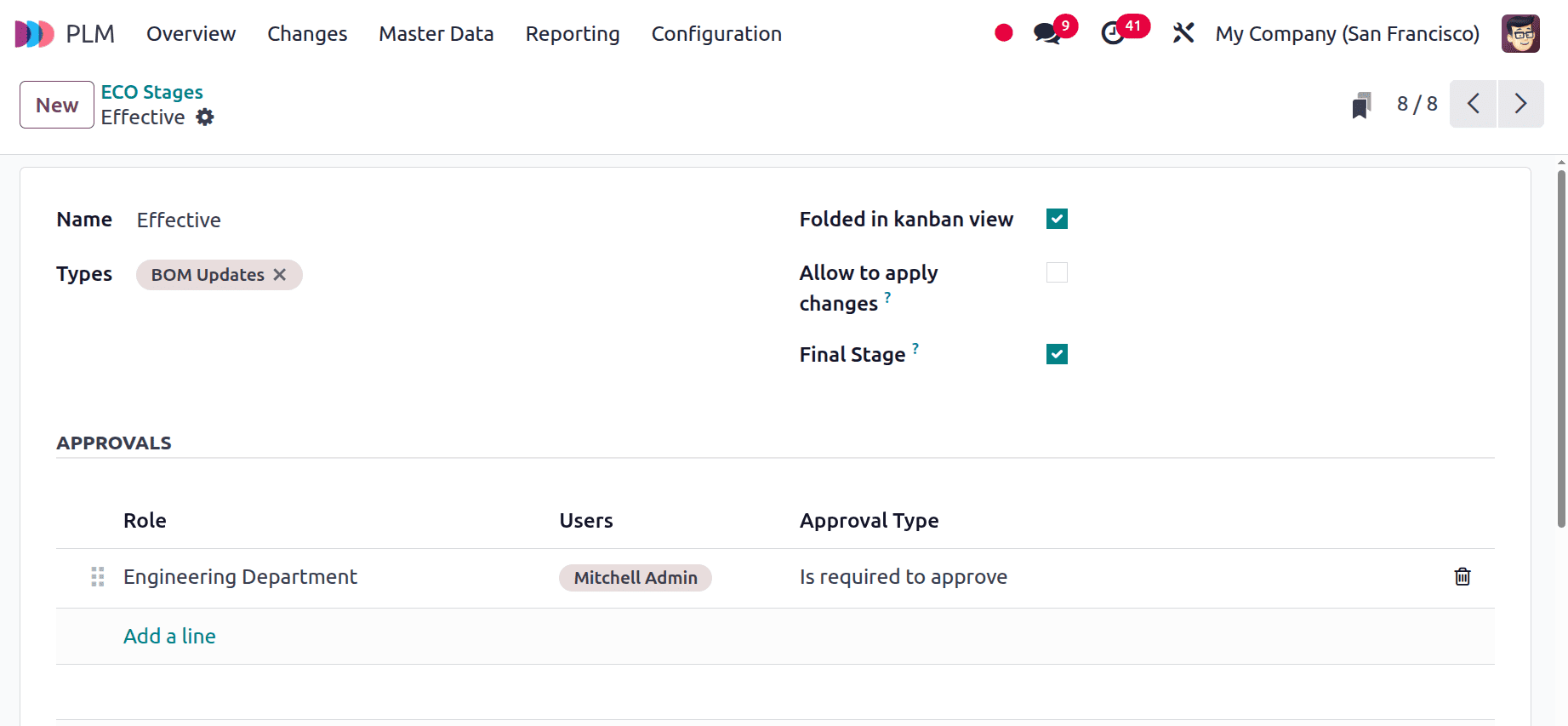
Task: Switch company via My Company (San Francisco)
Action: coord(1348,34)
